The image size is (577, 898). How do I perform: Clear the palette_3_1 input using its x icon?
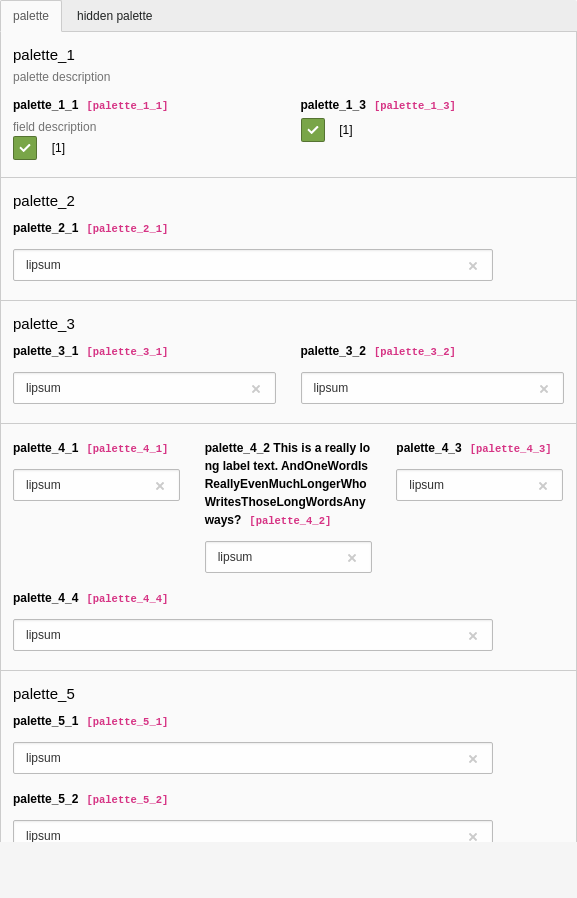[x=256, y=389]
